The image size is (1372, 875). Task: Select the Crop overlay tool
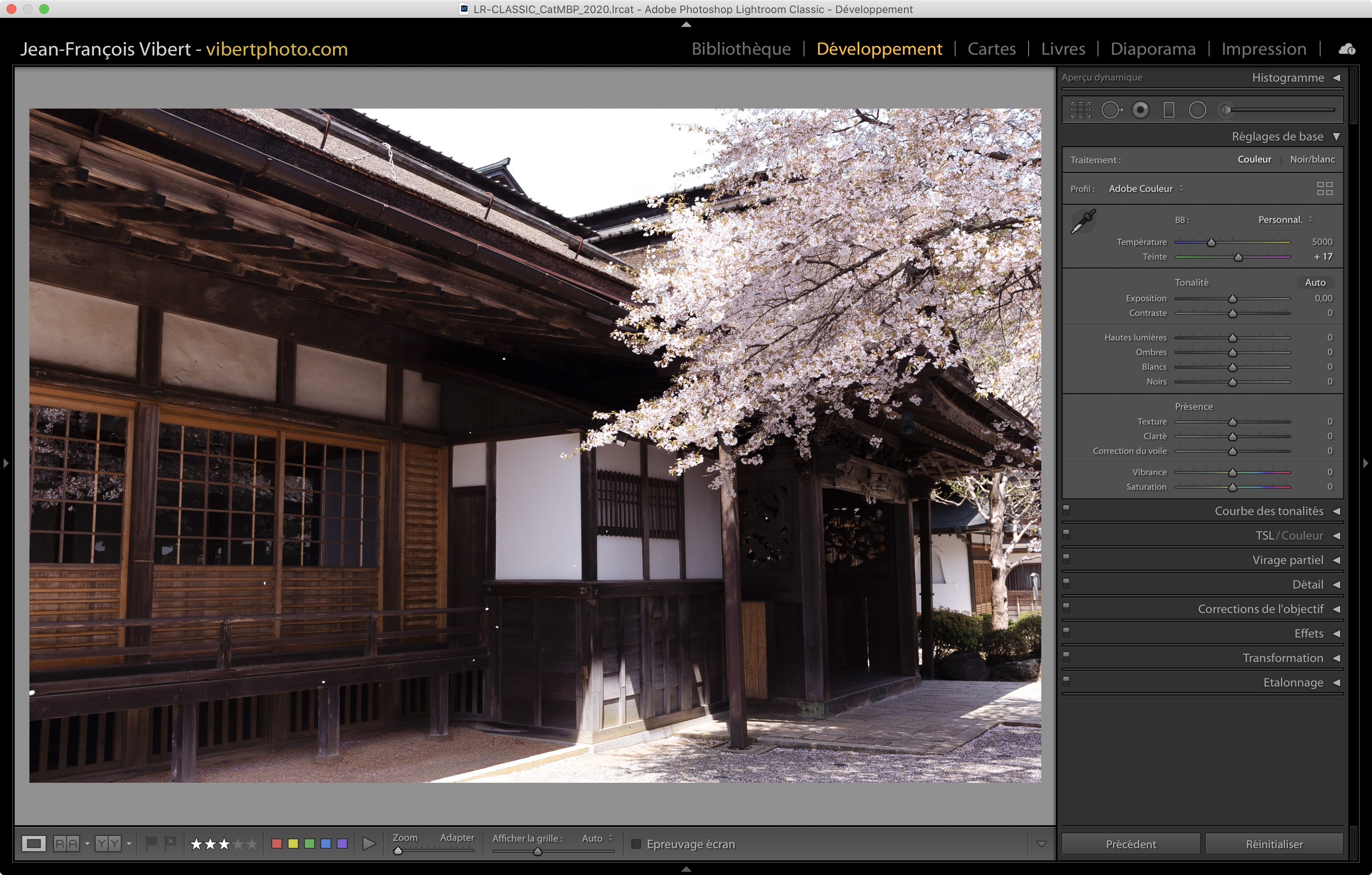[x=1080, y=110]
